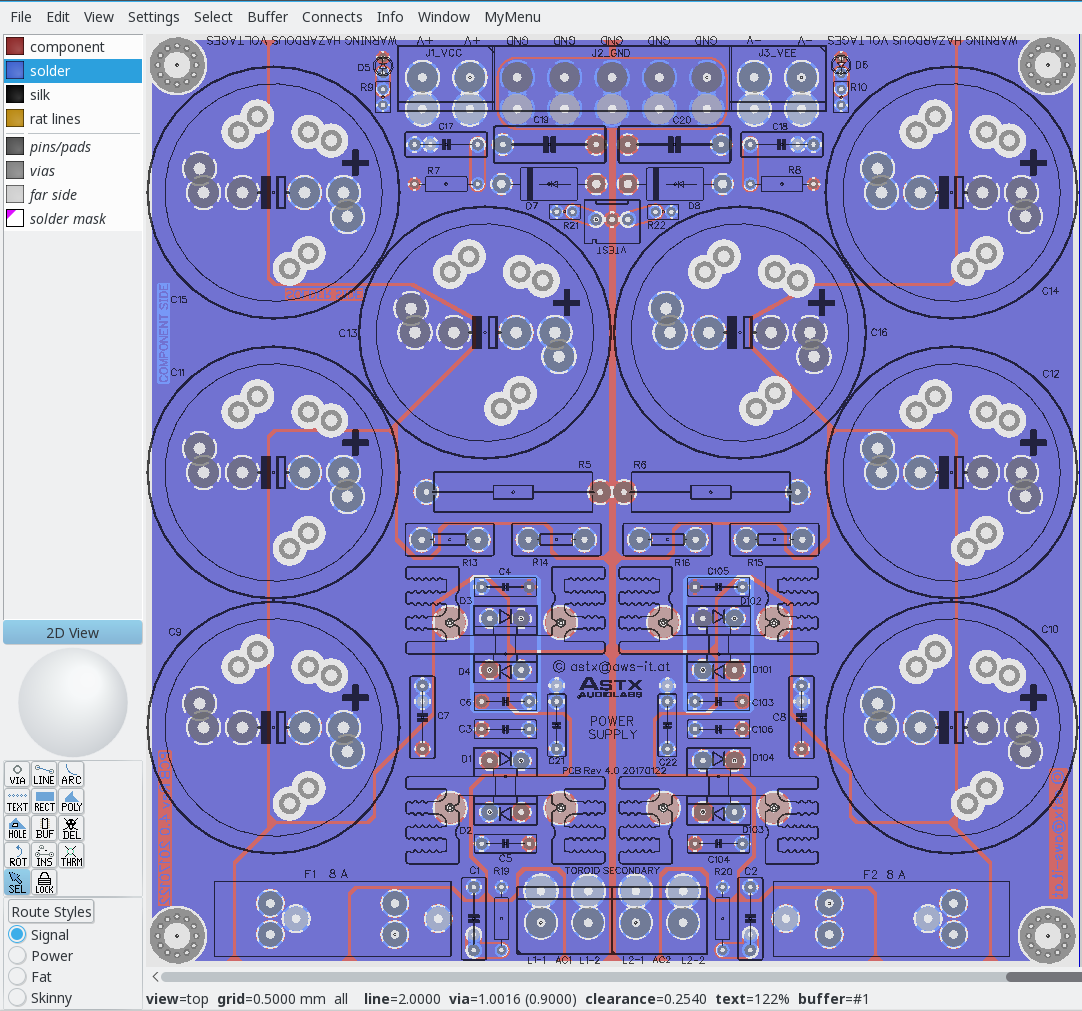Click the Route Styles button
The height and width of the screenshot is (1011, 1082).
[51, 912]
